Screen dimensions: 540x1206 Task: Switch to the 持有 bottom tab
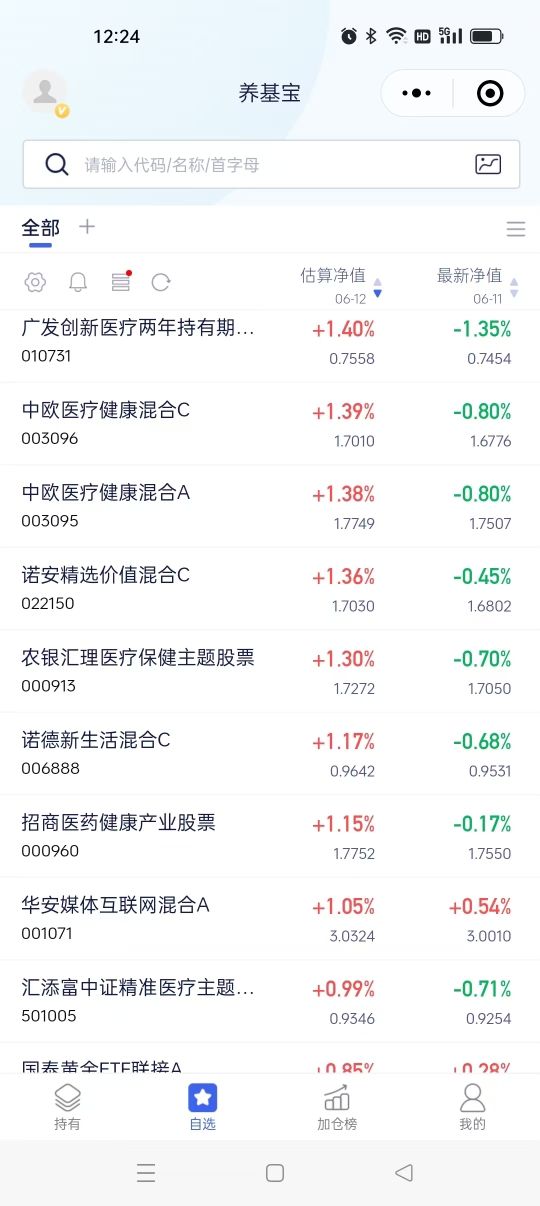[67, 1108]
